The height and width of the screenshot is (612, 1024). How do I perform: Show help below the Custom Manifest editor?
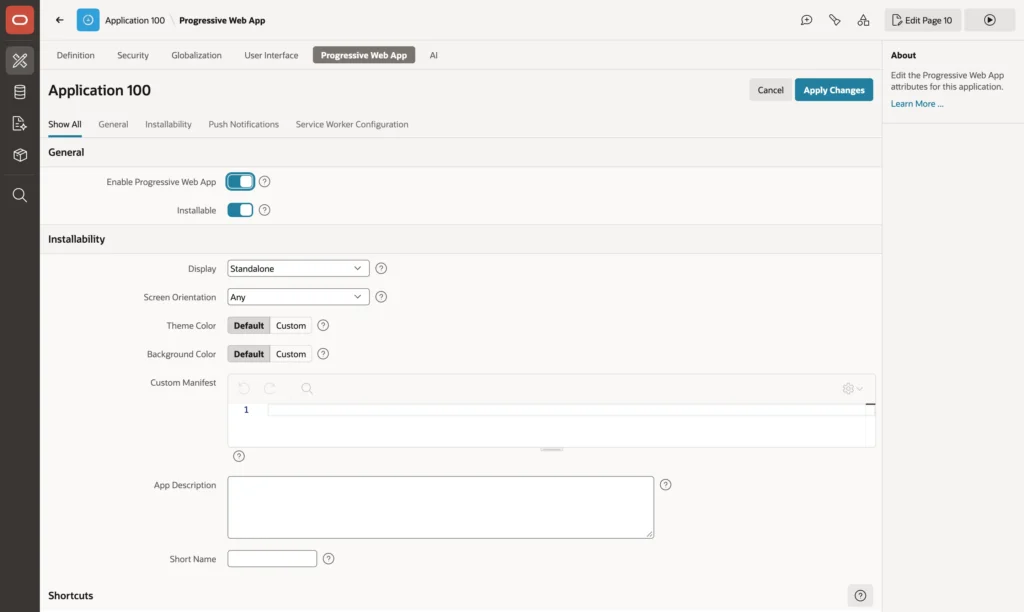[239, 457]
